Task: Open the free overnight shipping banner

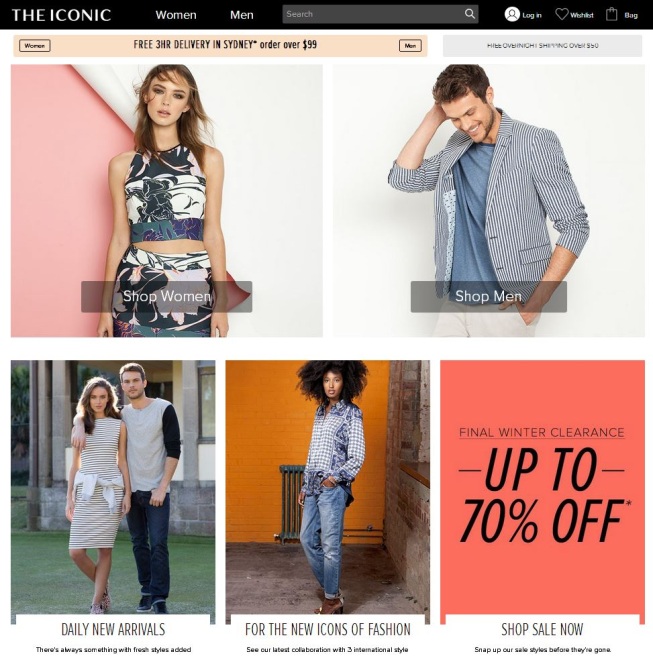Action: 542,46
